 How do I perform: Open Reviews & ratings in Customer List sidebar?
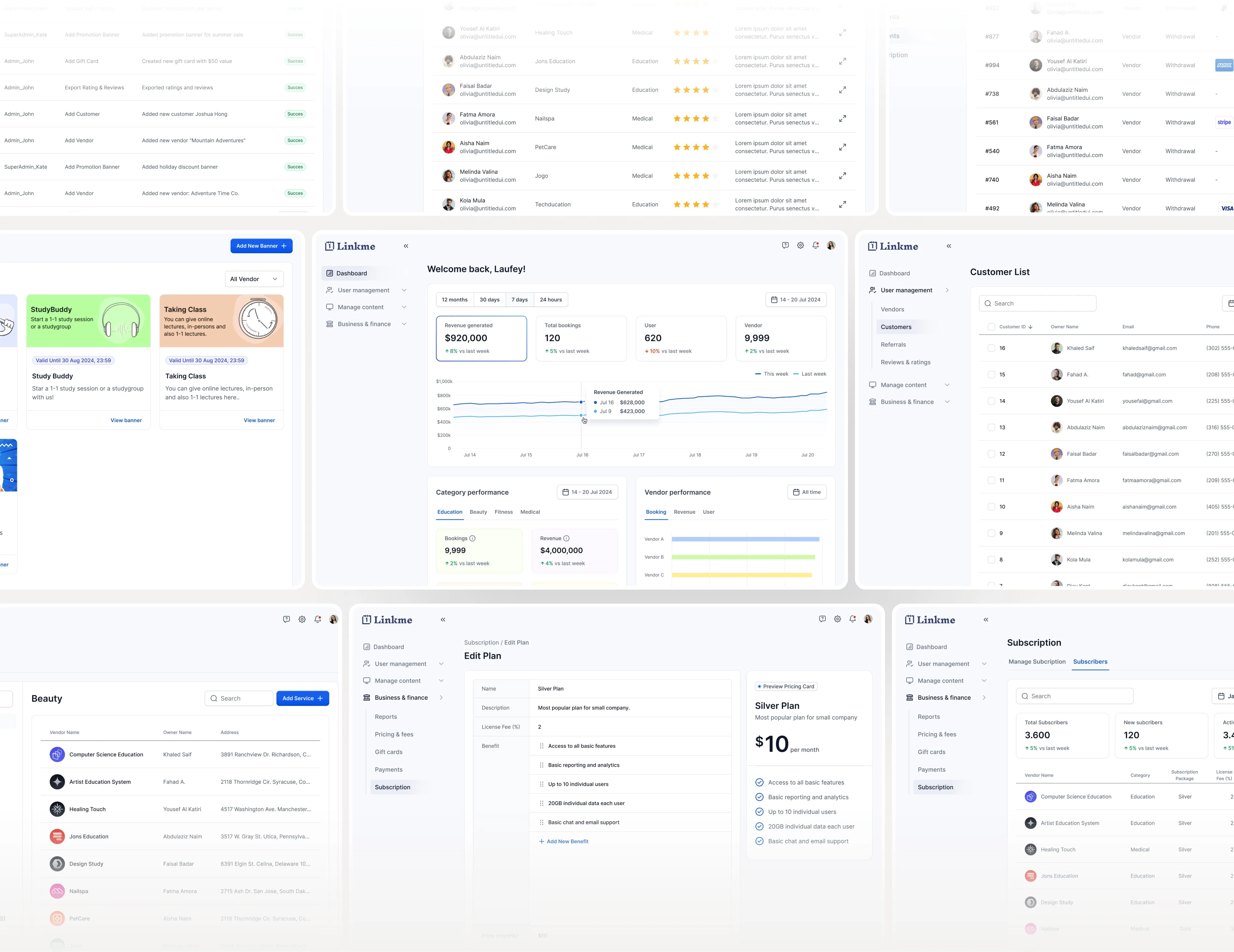click(x=905, y=362)
